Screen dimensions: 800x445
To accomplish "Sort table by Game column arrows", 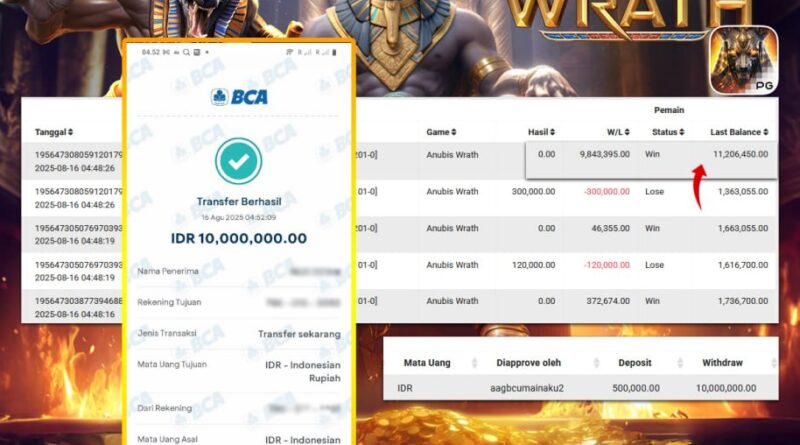I will pos(454,132).
